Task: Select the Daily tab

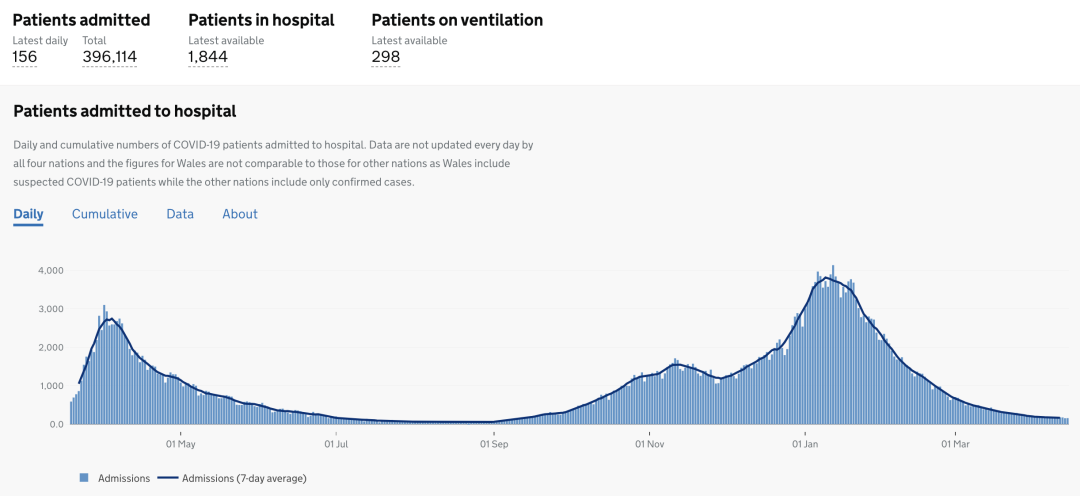Action: tap(28, 214)
